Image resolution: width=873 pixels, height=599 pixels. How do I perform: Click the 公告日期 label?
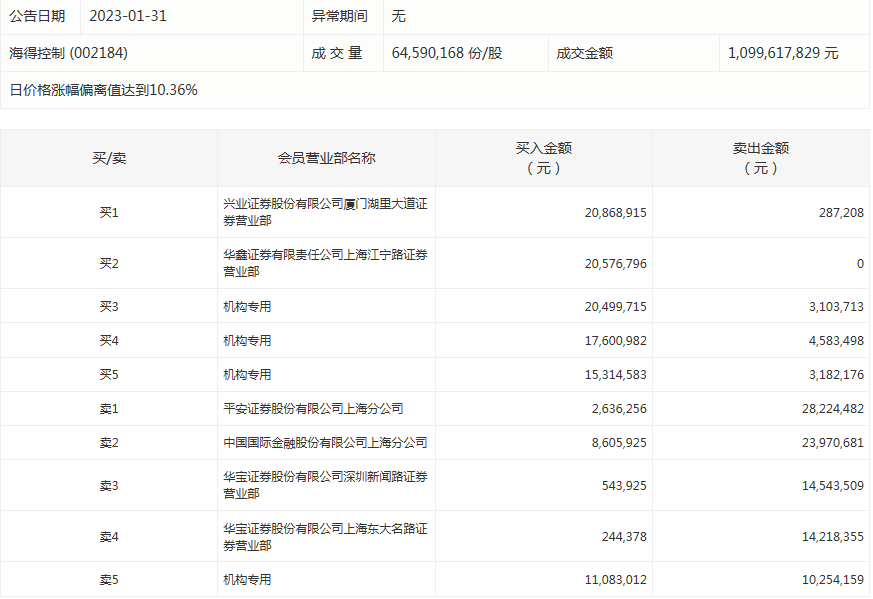point(37,16)
